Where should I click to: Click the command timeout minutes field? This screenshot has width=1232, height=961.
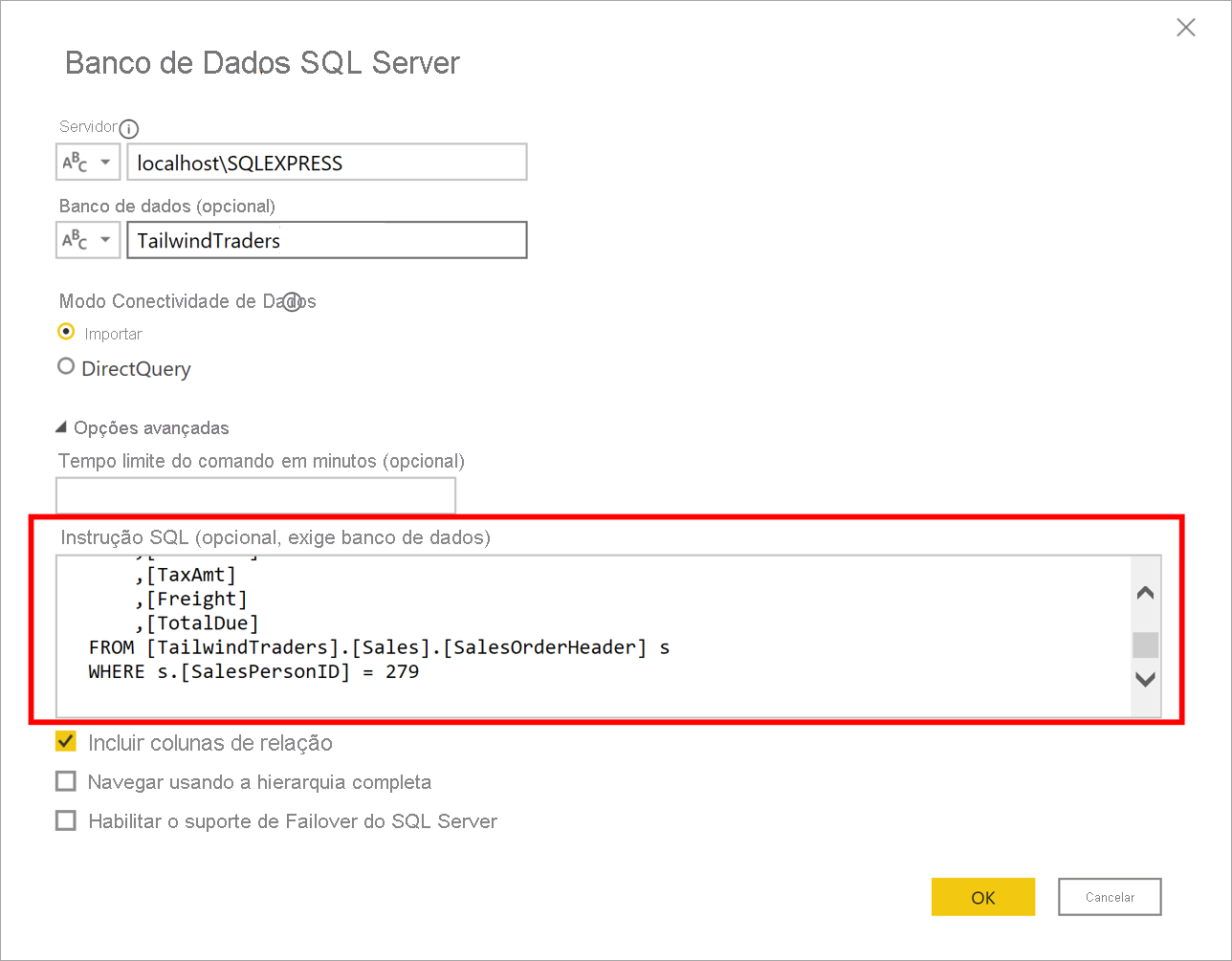(255, 495)
